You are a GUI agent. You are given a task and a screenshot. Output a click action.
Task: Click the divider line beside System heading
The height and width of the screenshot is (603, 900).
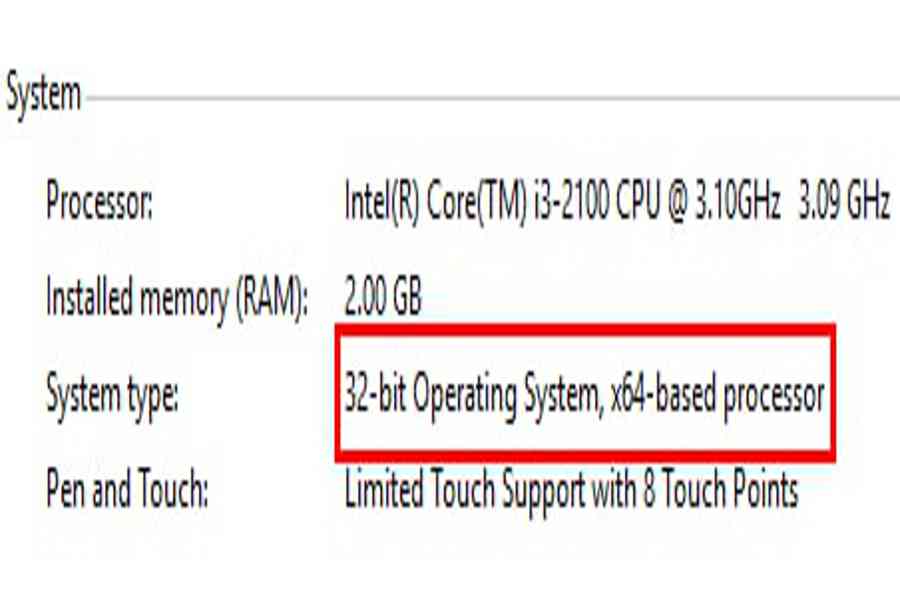[490, 99]
